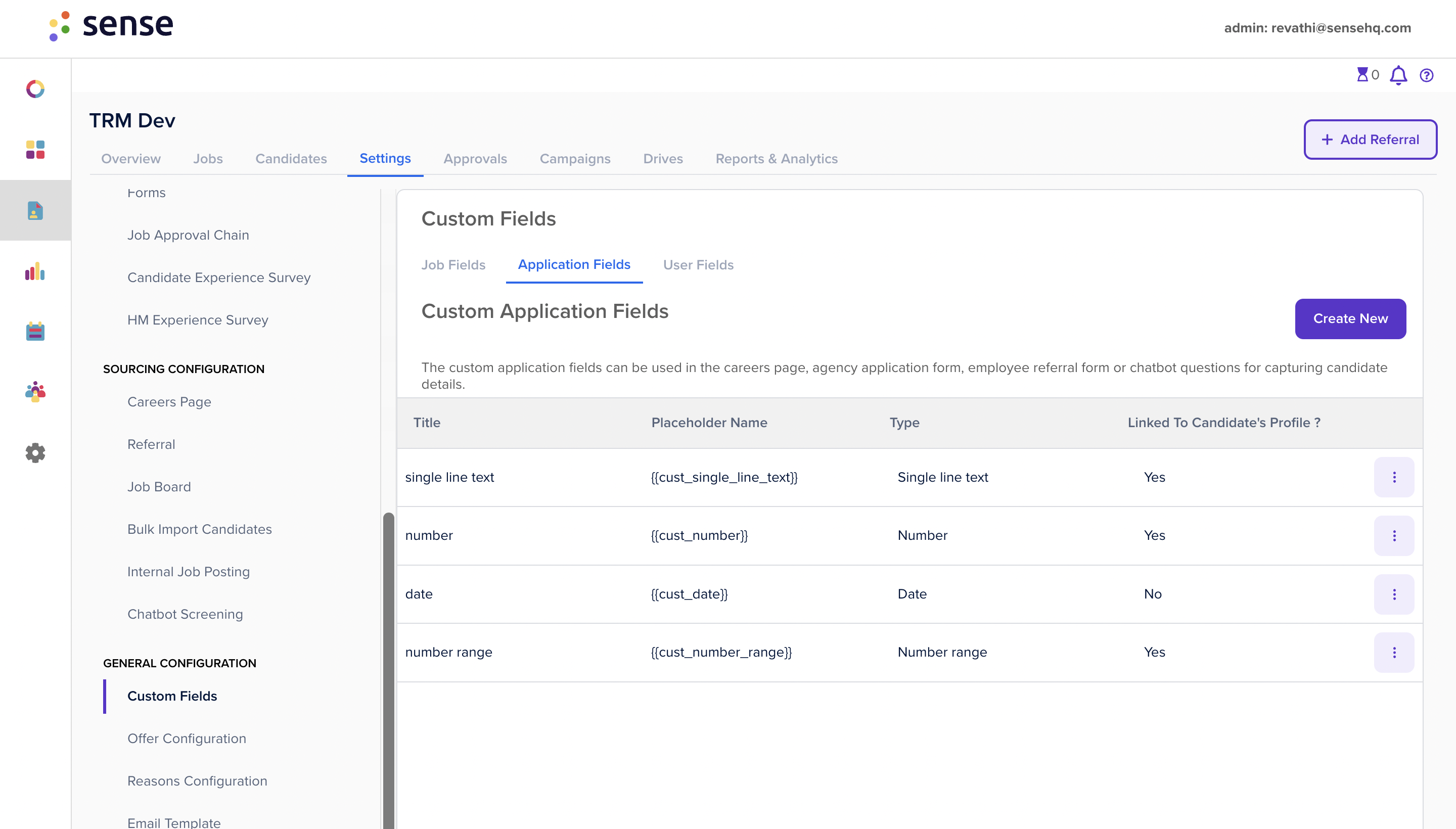
Task: Open the Reports & Analytics tab
Action: (x=776, y=159)
